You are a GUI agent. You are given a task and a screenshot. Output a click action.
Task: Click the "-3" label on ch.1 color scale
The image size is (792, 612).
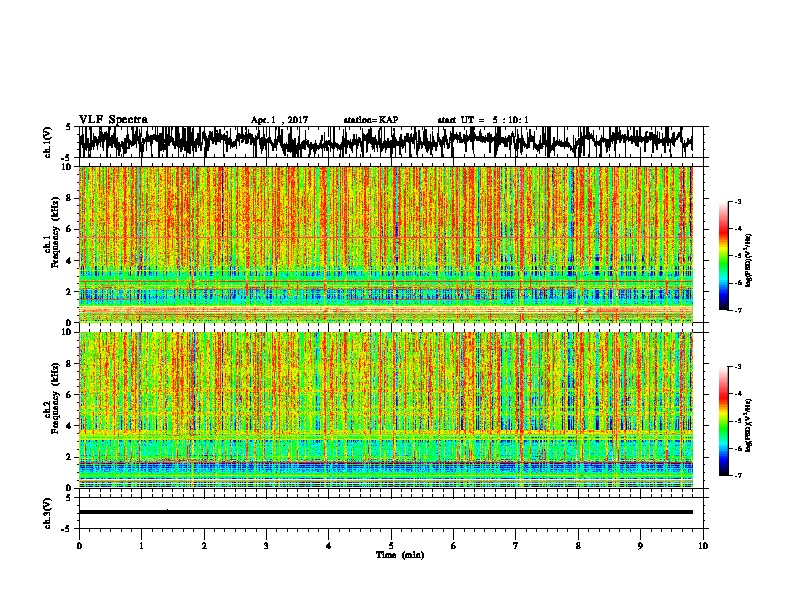pyautogui.click(x=738, y=201)
